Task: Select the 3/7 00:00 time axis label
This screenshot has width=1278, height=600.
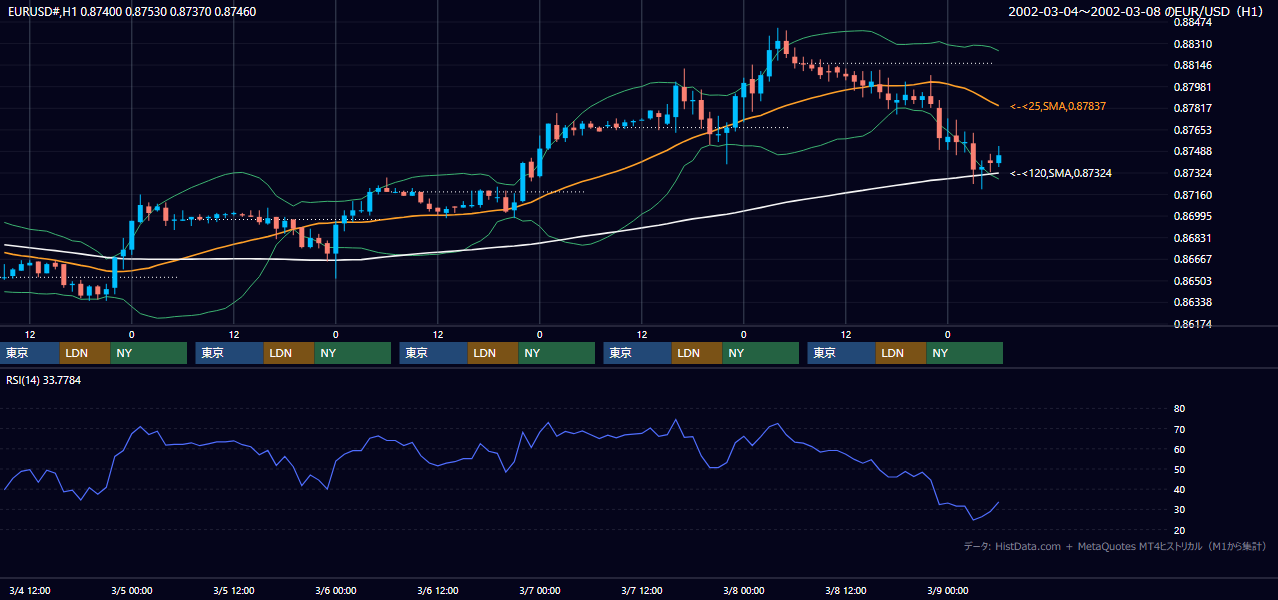Action: 539,590
